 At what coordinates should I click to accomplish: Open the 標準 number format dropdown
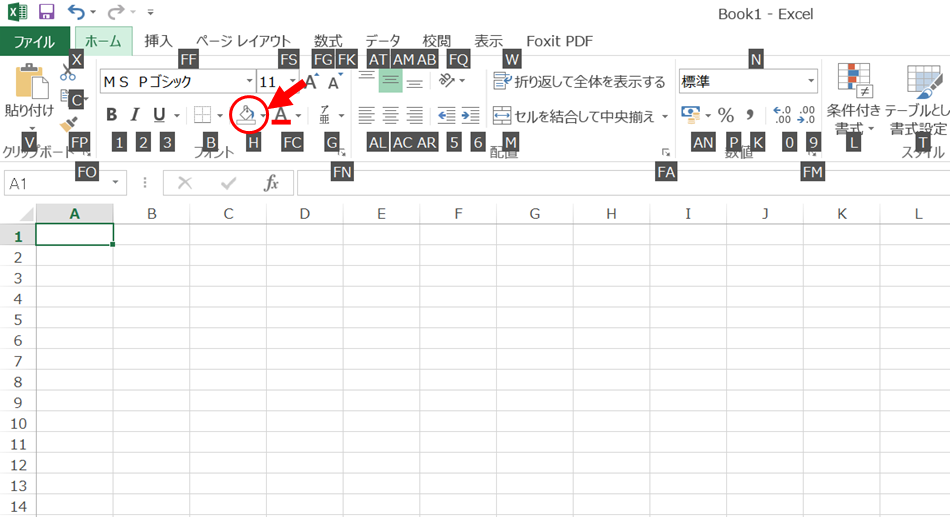pyautogui.click(x=811, y=81)
